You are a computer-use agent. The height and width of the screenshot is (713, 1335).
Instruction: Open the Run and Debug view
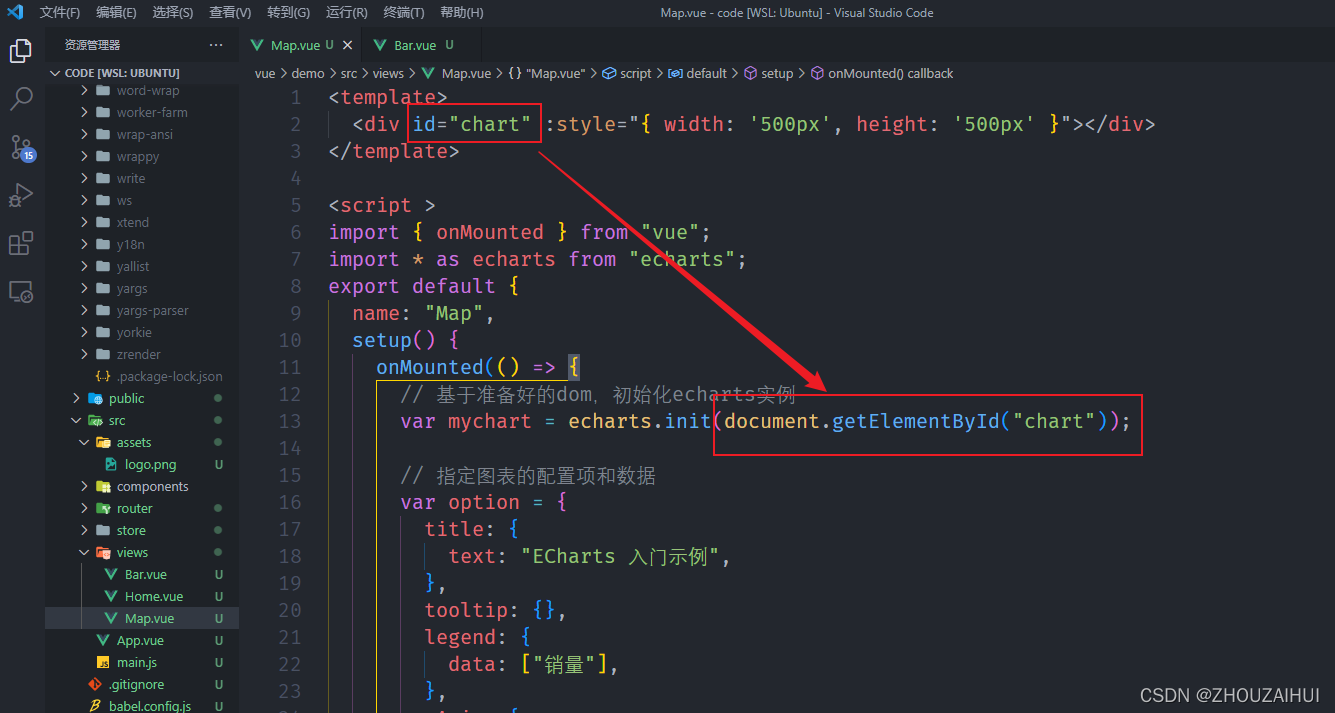coord(21,195)
